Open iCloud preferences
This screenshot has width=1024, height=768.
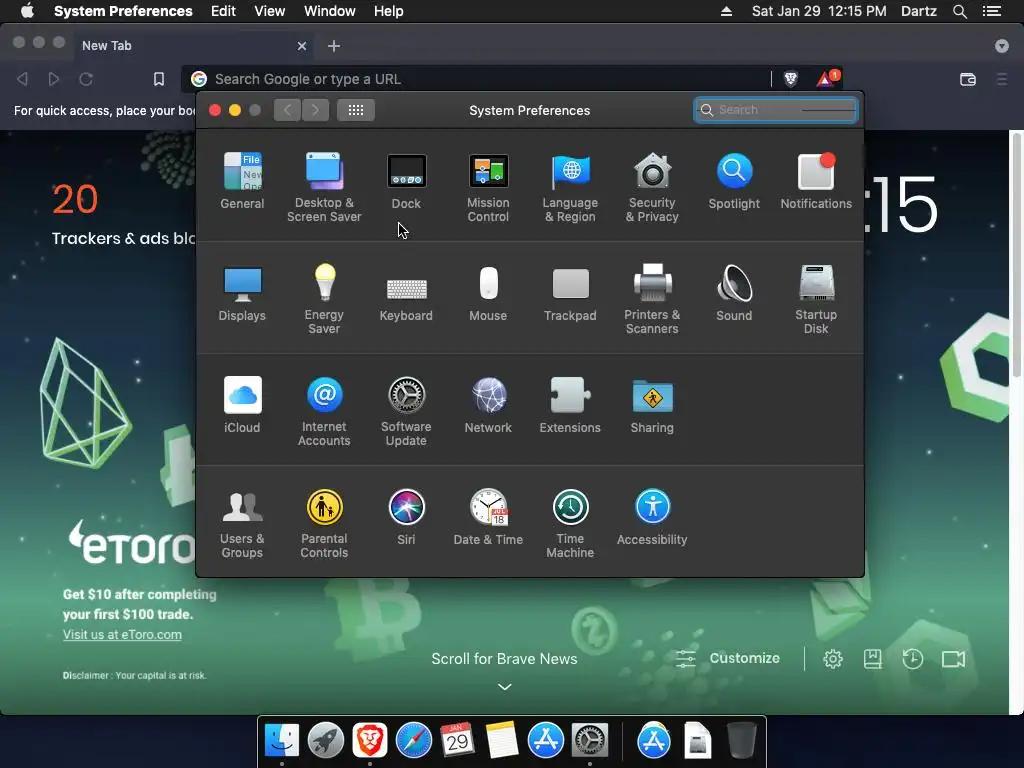coord(242,405)
